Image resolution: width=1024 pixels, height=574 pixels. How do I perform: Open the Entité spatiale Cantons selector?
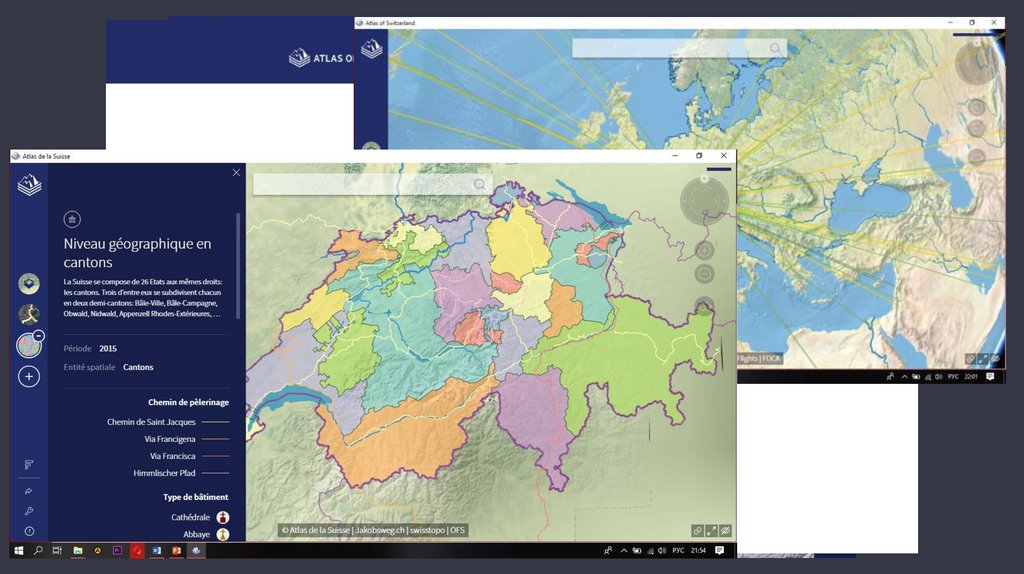(x=138, y=367)
